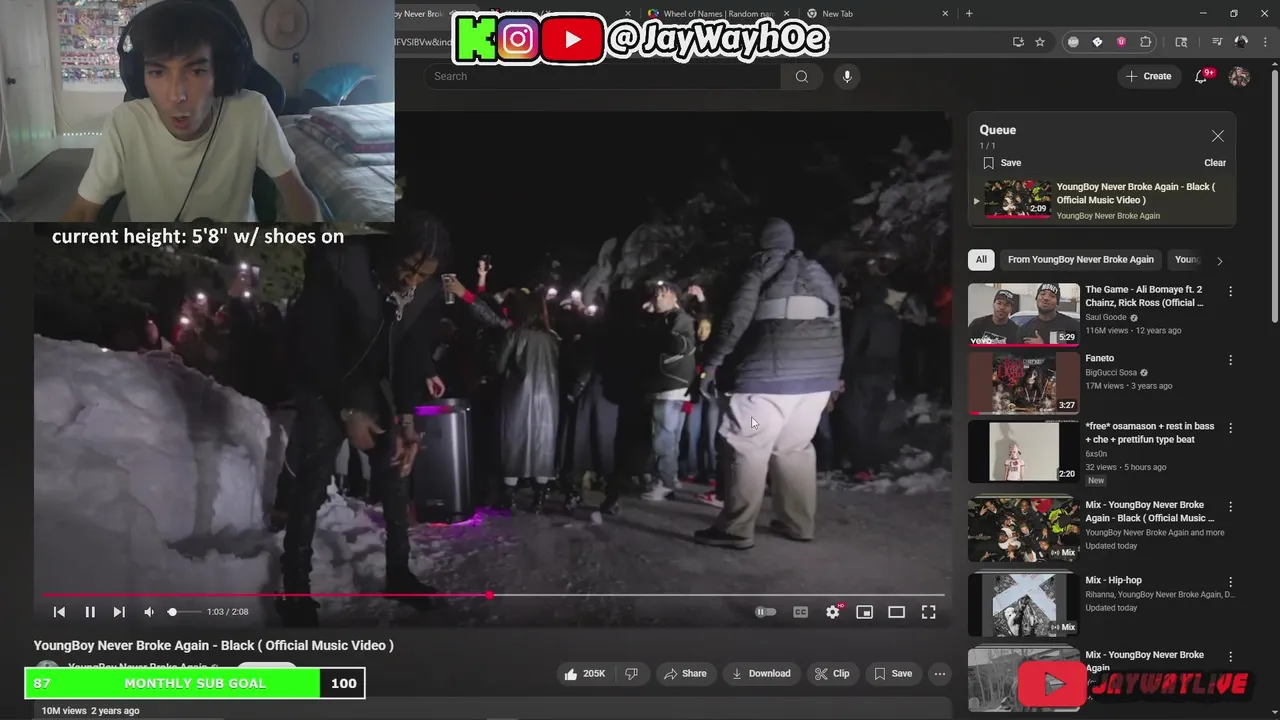The height and width of the screenshot is (720, 1280).
Task: Open the white diamond extension icon
Action: point(1097,42)
